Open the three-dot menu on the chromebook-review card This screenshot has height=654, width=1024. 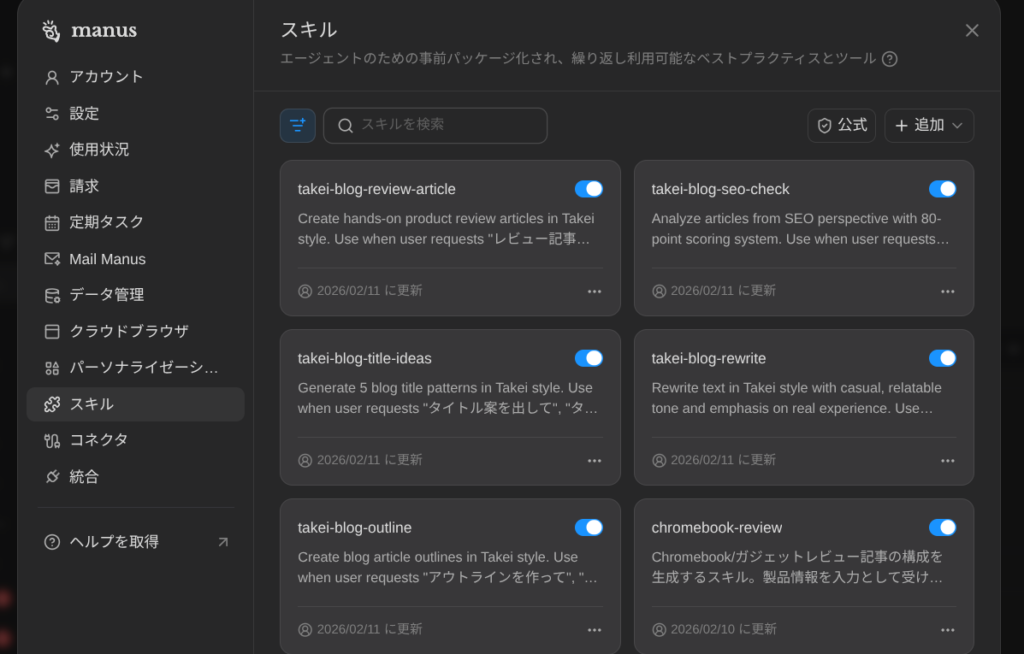tap(947, 630)
